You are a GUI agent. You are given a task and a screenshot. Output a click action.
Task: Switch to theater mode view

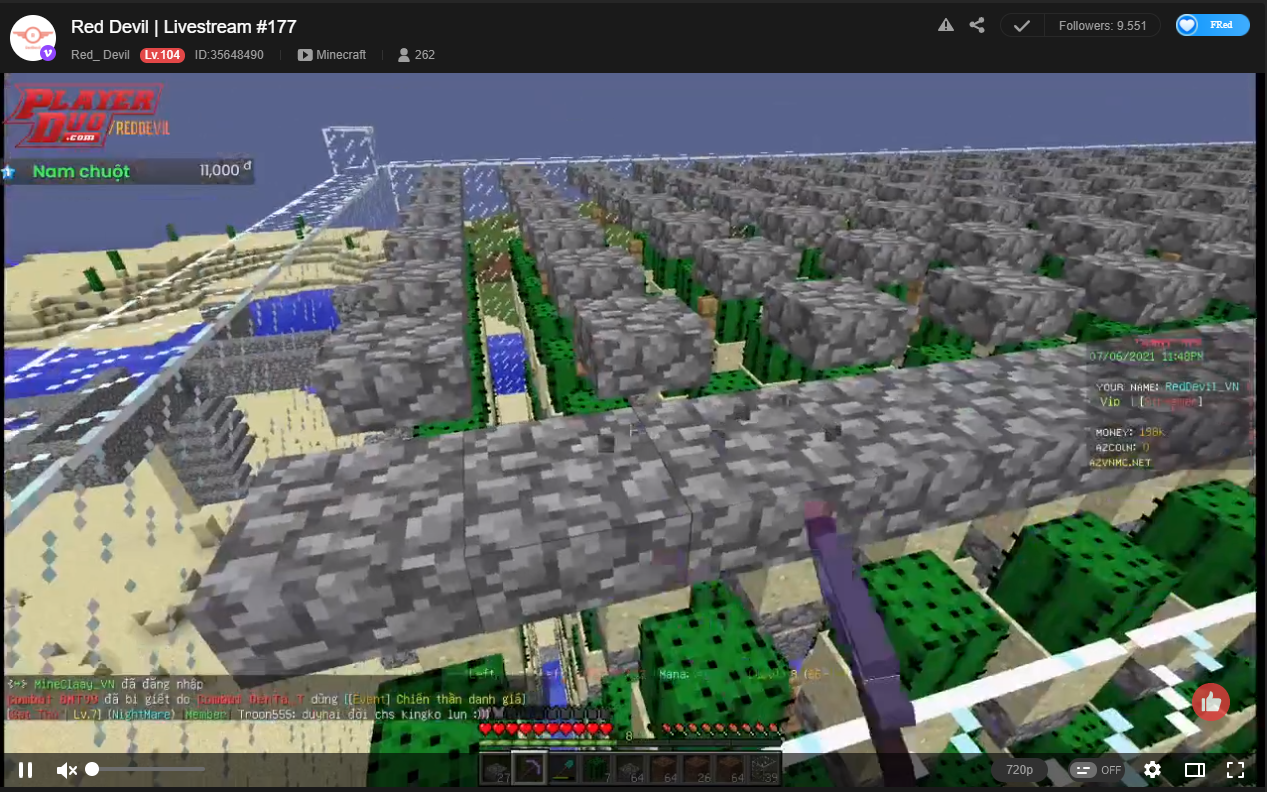pyautogui.click(x=1194, y=770)
